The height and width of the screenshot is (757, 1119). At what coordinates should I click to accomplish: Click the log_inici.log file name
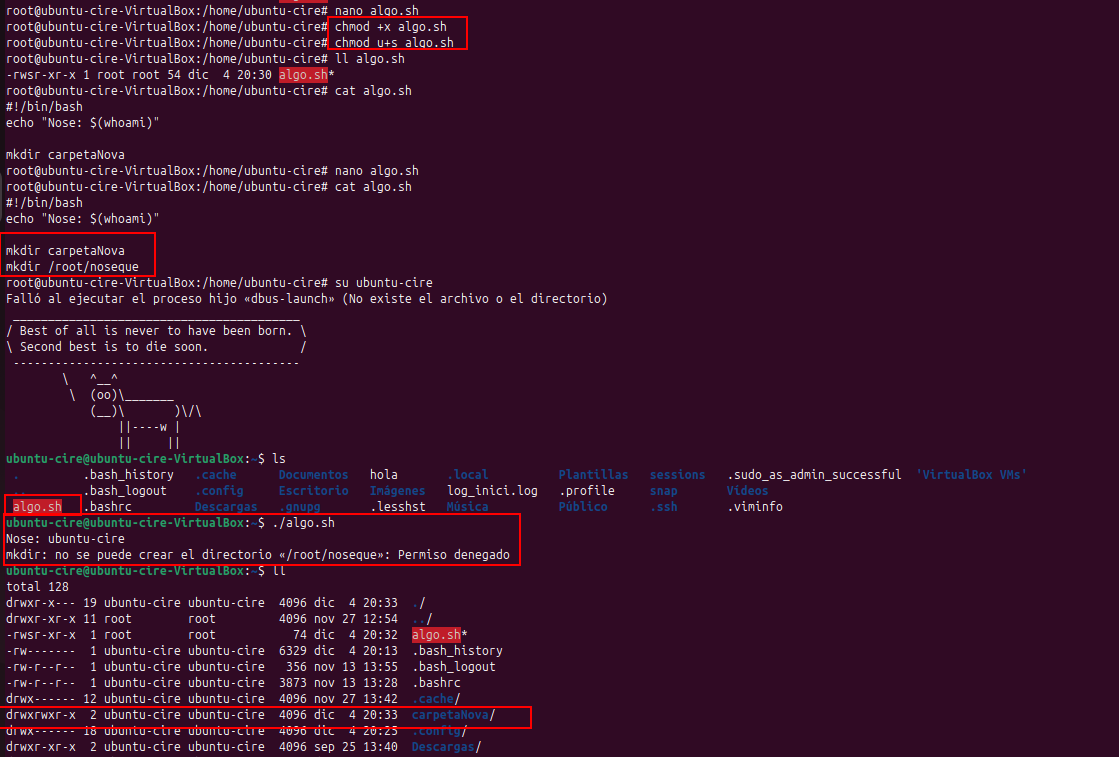pos(492,491)
